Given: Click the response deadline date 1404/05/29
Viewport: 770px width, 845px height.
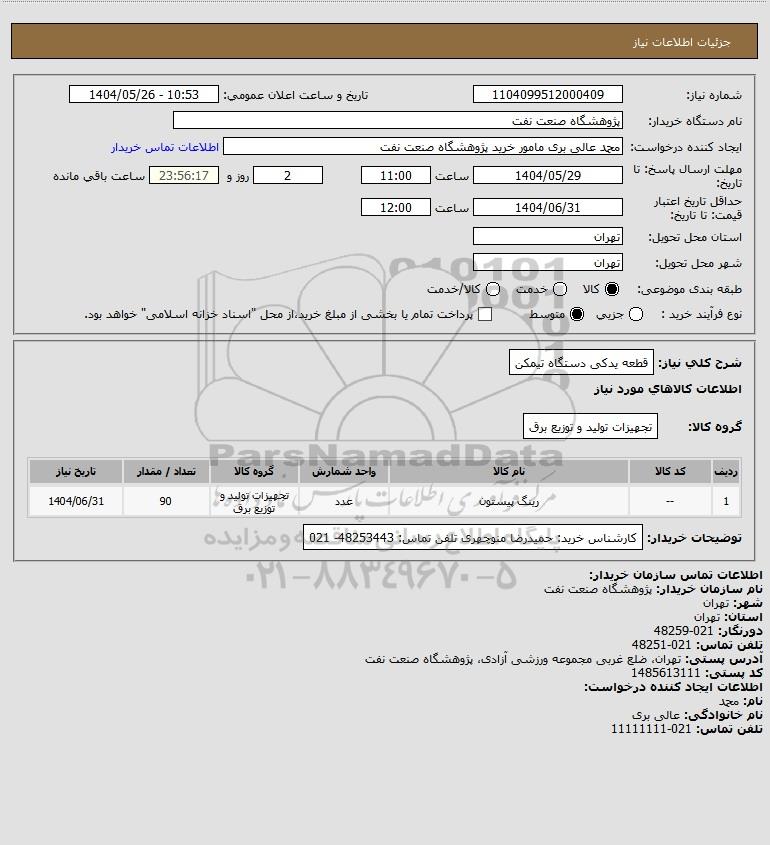Looking at the screenshot, I should click(547, 175).
